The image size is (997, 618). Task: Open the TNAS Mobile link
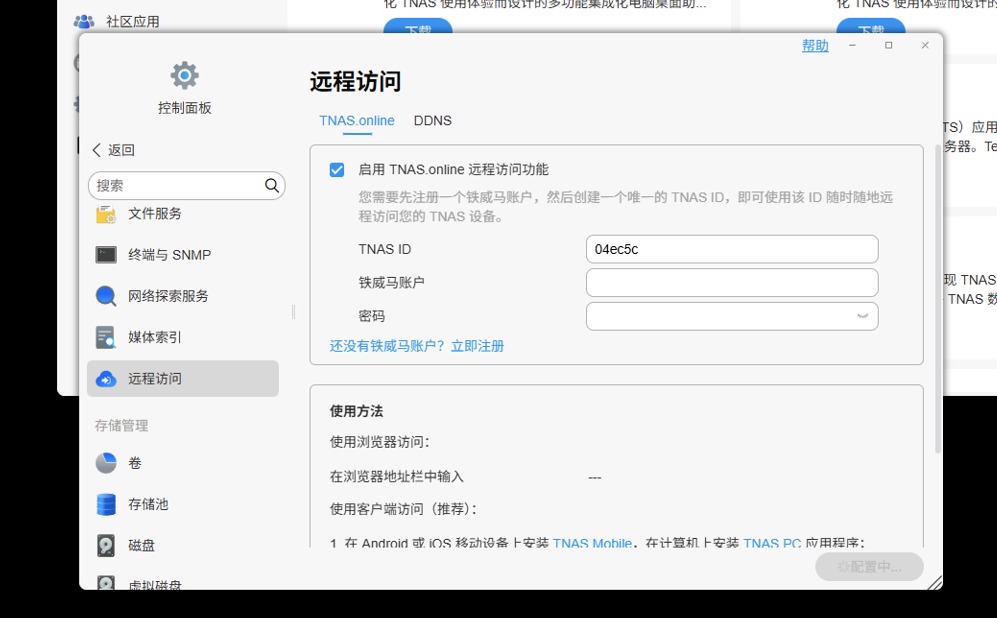click(592, 544)
